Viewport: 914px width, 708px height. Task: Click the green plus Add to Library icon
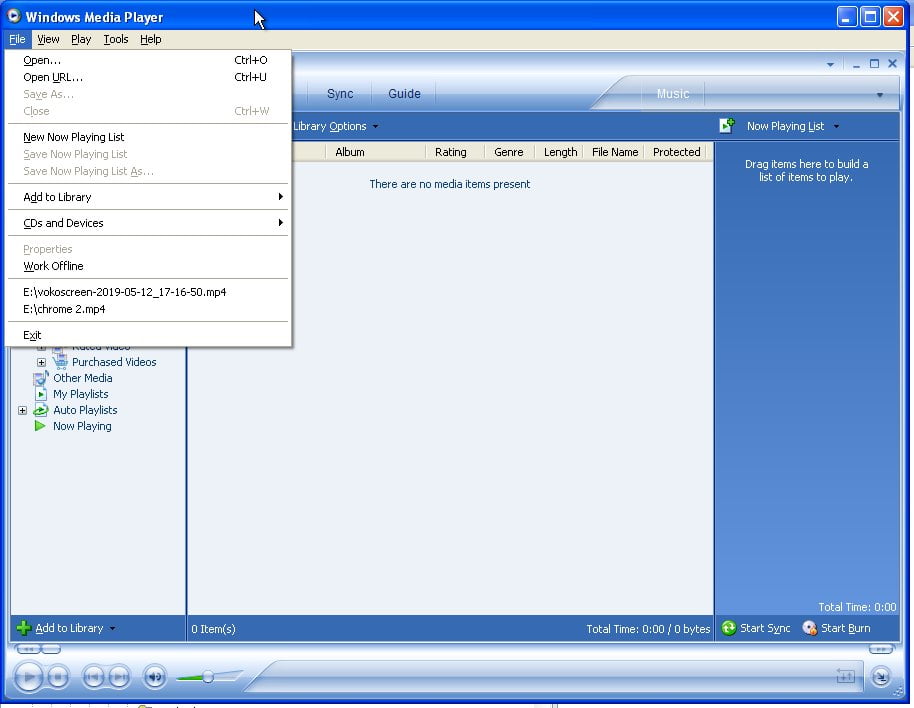tap(24, 628)
